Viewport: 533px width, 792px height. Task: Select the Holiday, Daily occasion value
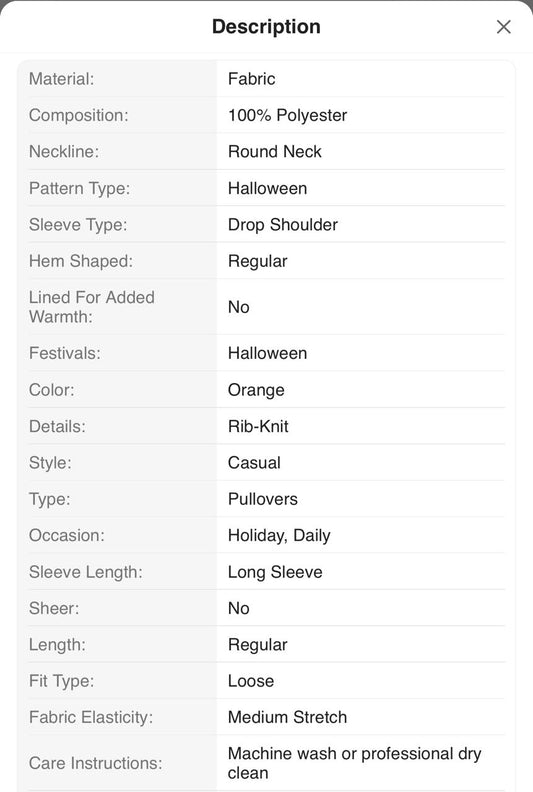279,535
